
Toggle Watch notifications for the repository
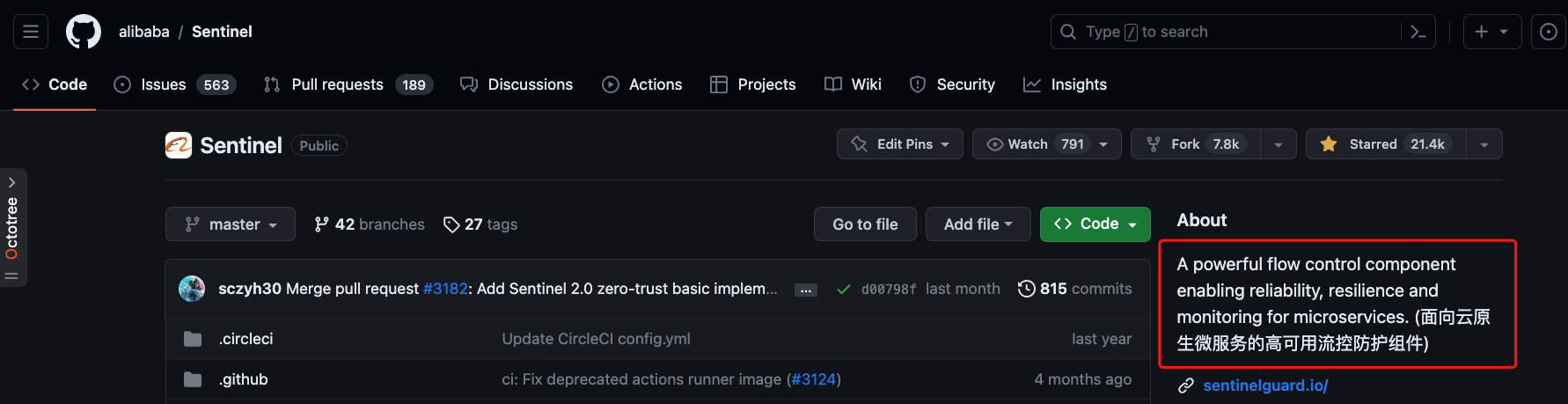[x=1045, y=144]
